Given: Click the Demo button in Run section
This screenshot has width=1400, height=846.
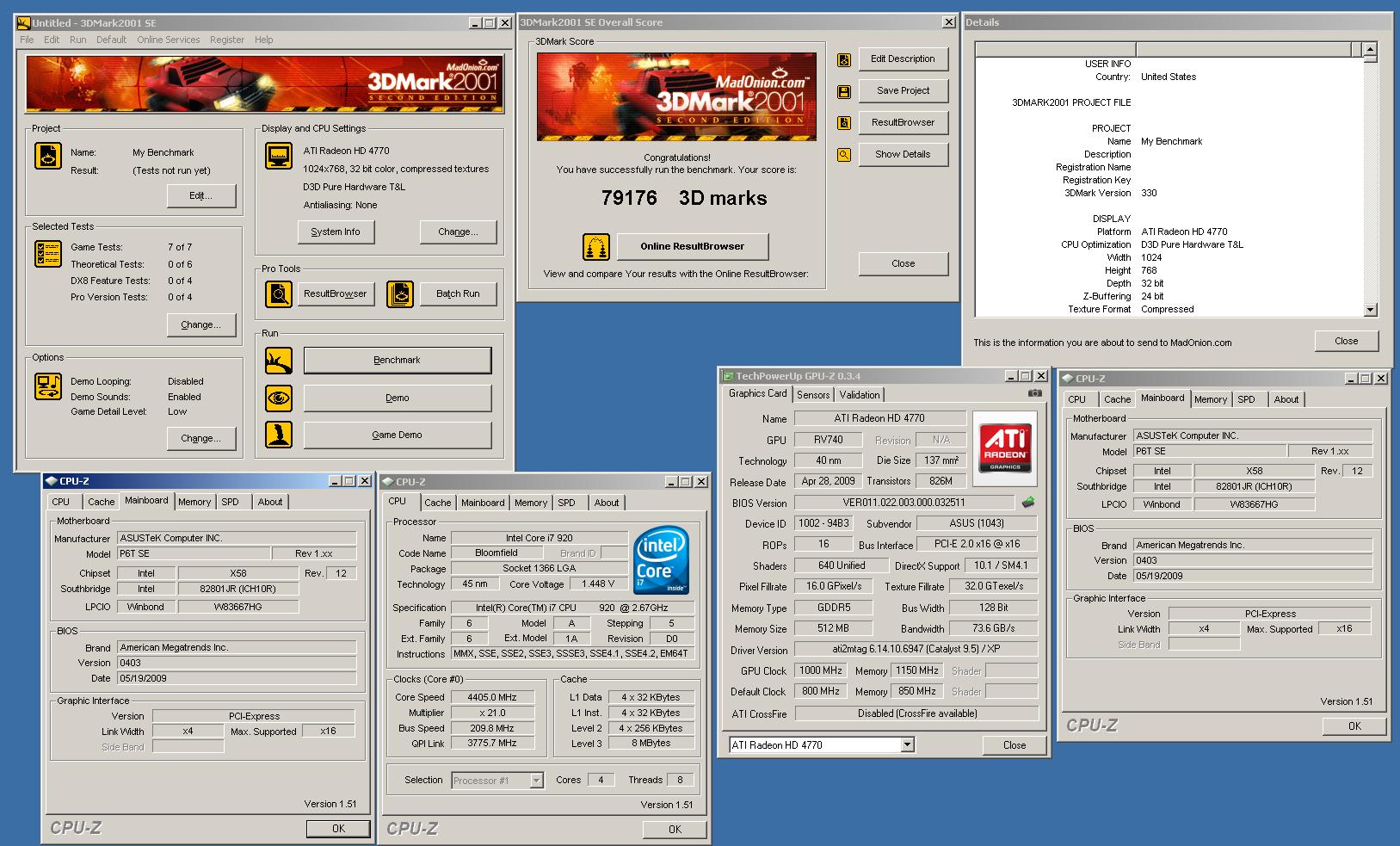Looking at the screenshot, I should tap(397, 398).
